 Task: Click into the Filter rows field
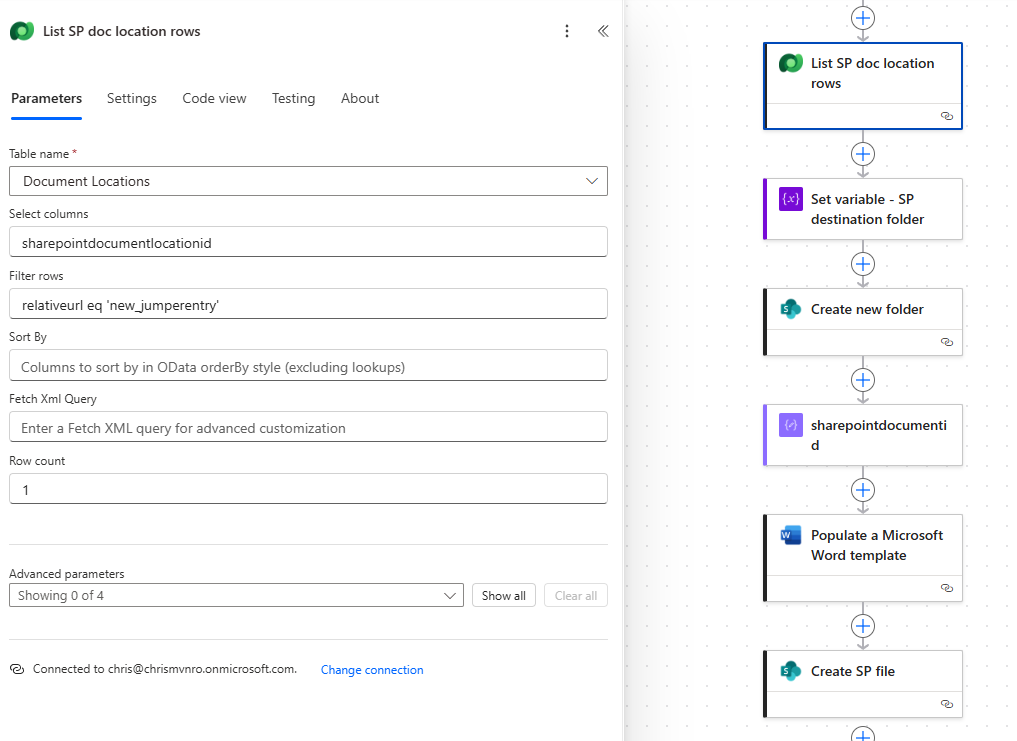coord(308,304)
